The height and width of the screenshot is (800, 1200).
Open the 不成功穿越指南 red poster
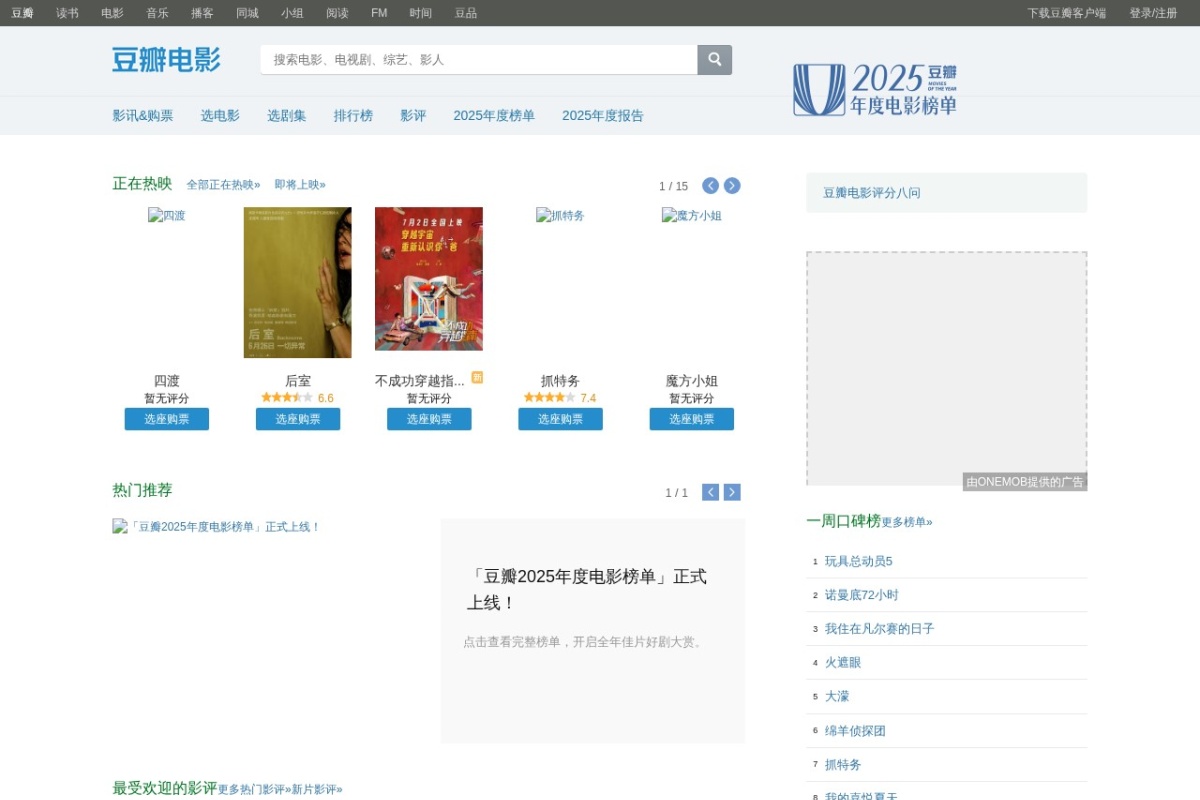click(x=429, y=279)
